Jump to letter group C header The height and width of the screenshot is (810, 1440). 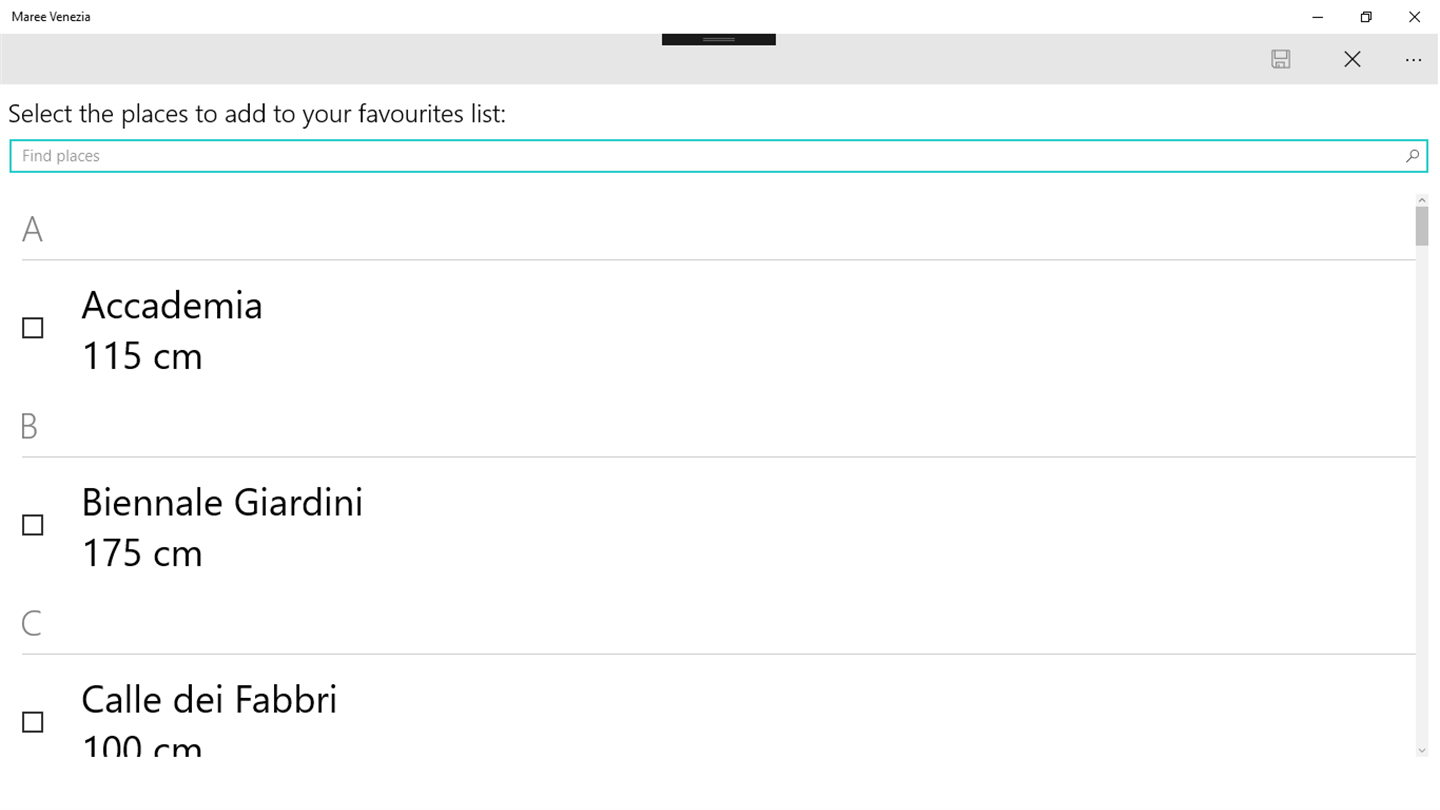coord(31,624)
